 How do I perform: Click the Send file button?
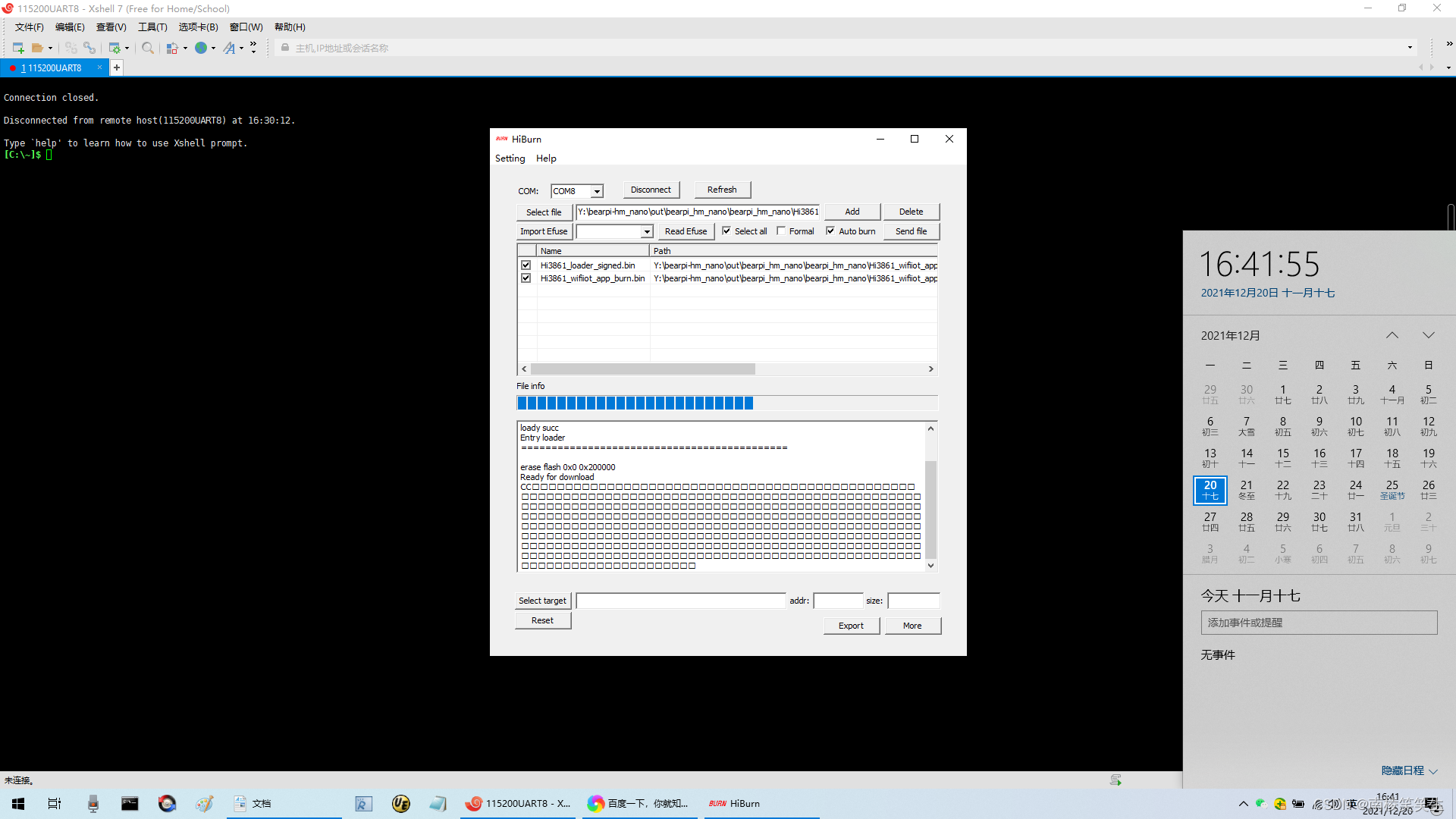[911, 231]
